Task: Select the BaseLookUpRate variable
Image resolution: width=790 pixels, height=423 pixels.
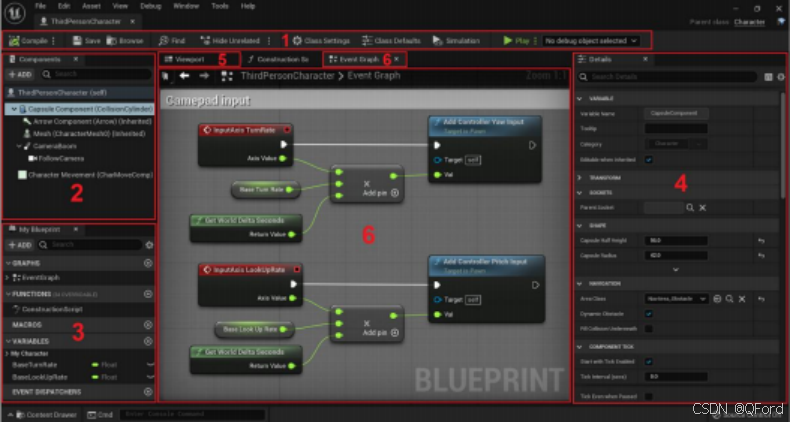Action: [40, 377]
